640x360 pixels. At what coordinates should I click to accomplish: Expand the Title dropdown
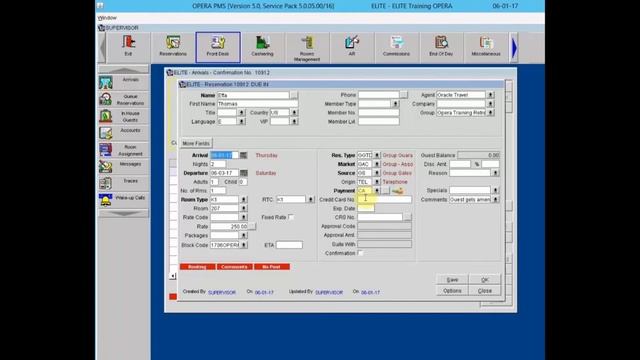pos(241,112)
